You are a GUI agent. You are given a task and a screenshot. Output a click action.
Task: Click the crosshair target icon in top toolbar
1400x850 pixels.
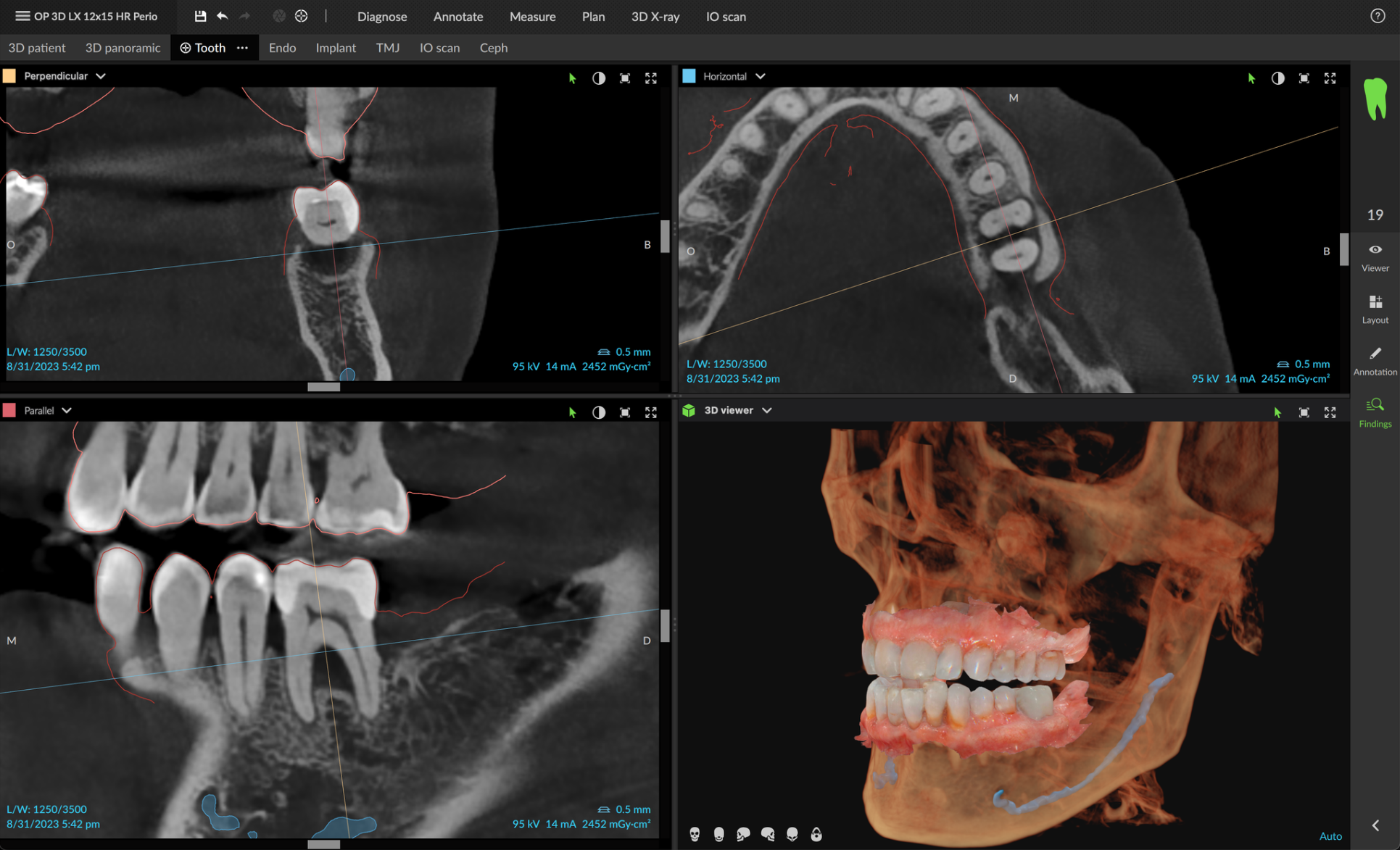(x=301, y=16)
